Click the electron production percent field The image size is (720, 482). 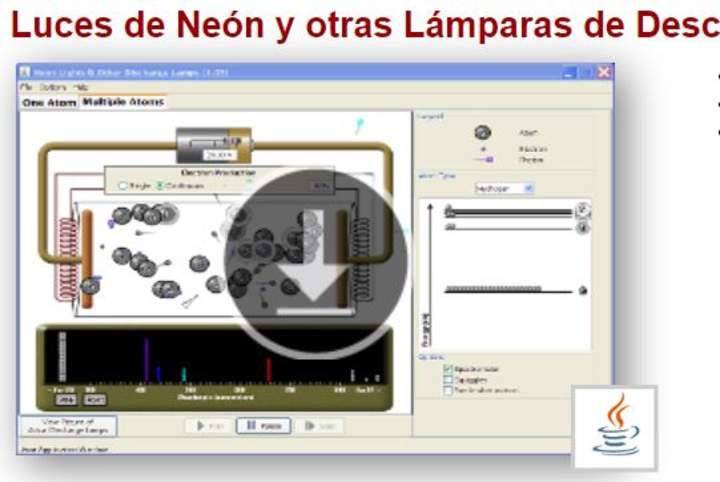pos(320,186)
